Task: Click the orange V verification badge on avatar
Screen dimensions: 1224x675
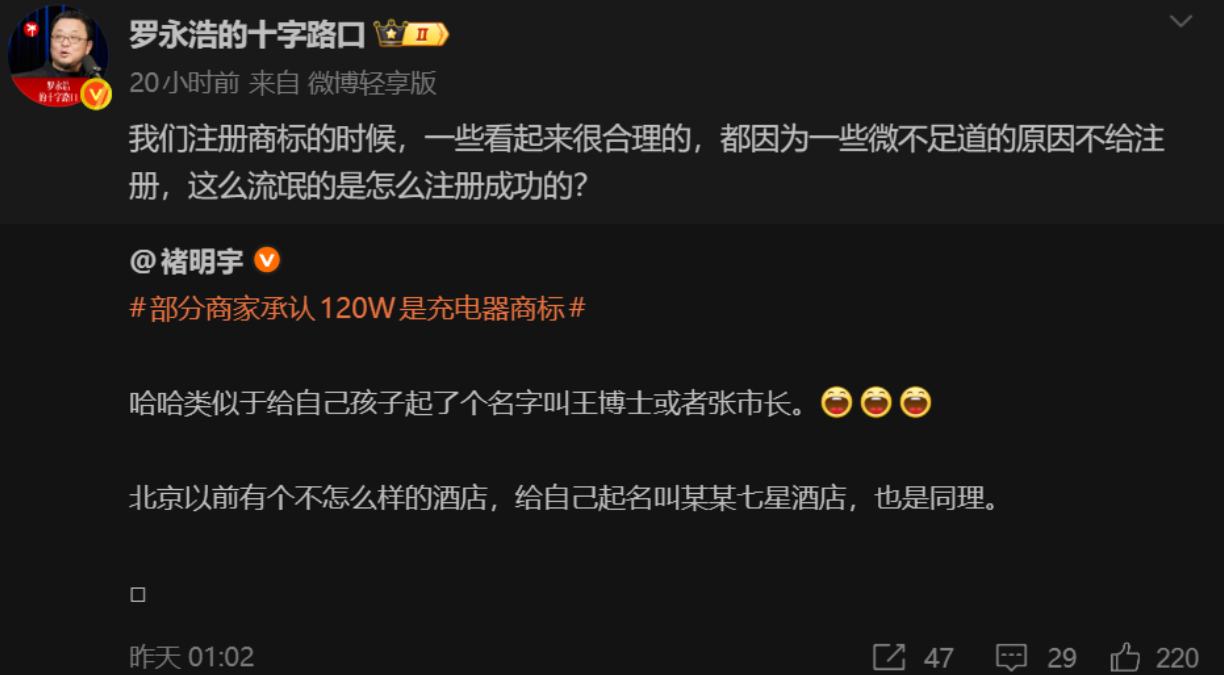Action: (x=96, y=94)
